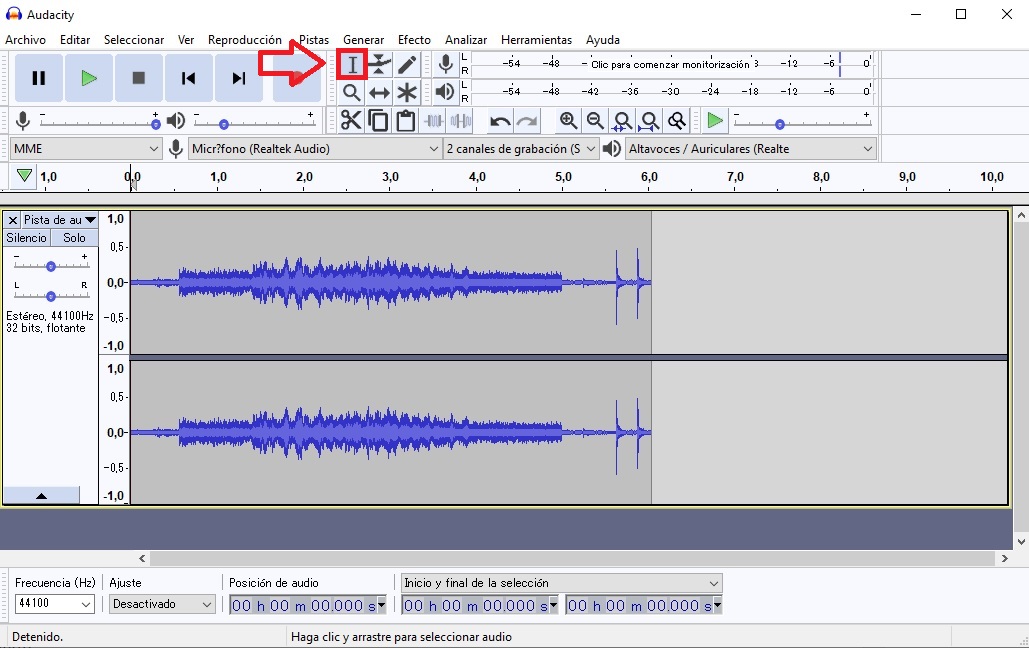
Task: Select the Selection tool
Action: point(353,63)
